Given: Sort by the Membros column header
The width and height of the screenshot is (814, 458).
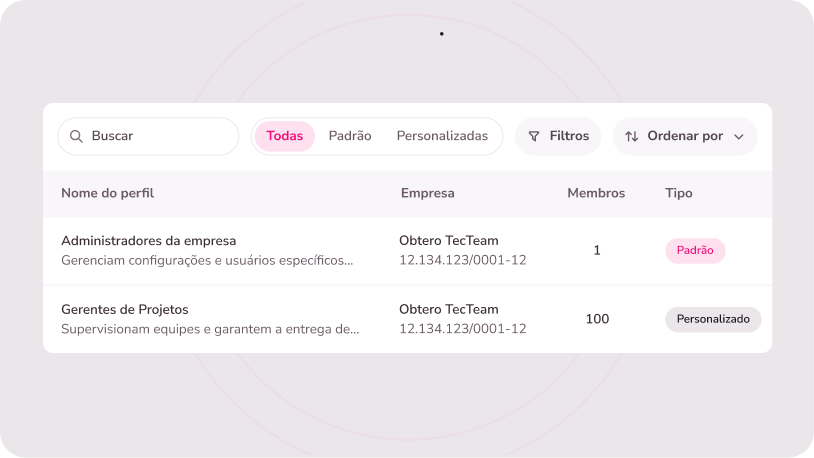Looking at the screenshot, I should pos(596,193).
